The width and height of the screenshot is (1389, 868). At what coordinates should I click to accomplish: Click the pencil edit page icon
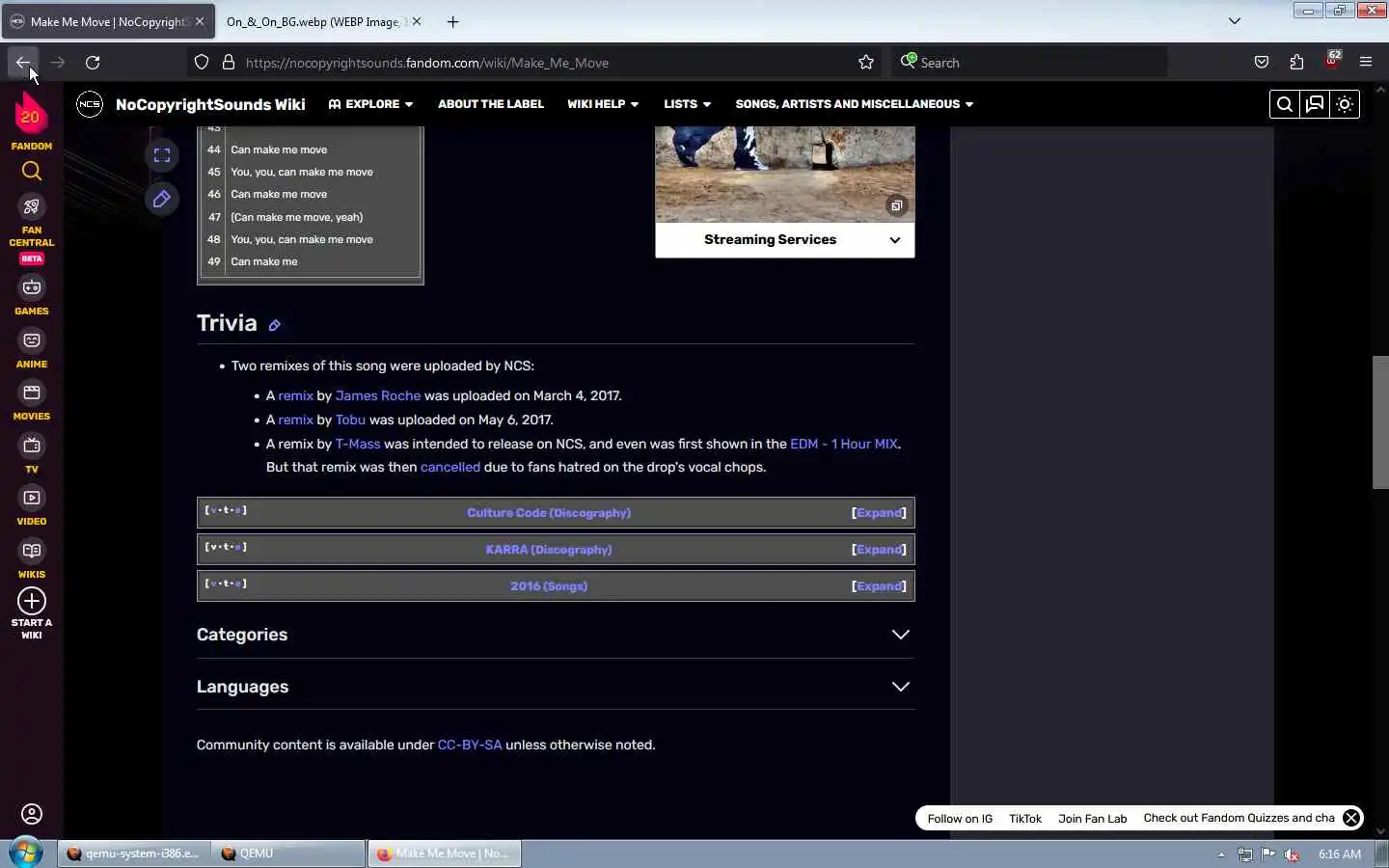[x=162, y=199]
